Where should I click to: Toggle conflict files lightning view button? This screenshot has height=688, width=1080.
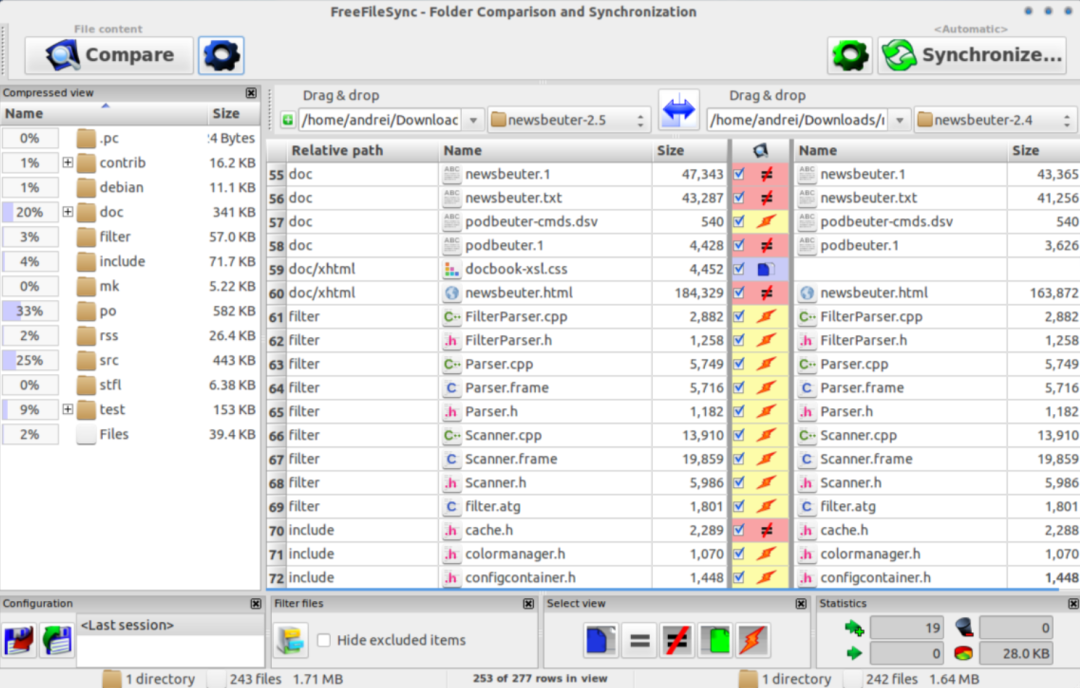coord(753,640)
